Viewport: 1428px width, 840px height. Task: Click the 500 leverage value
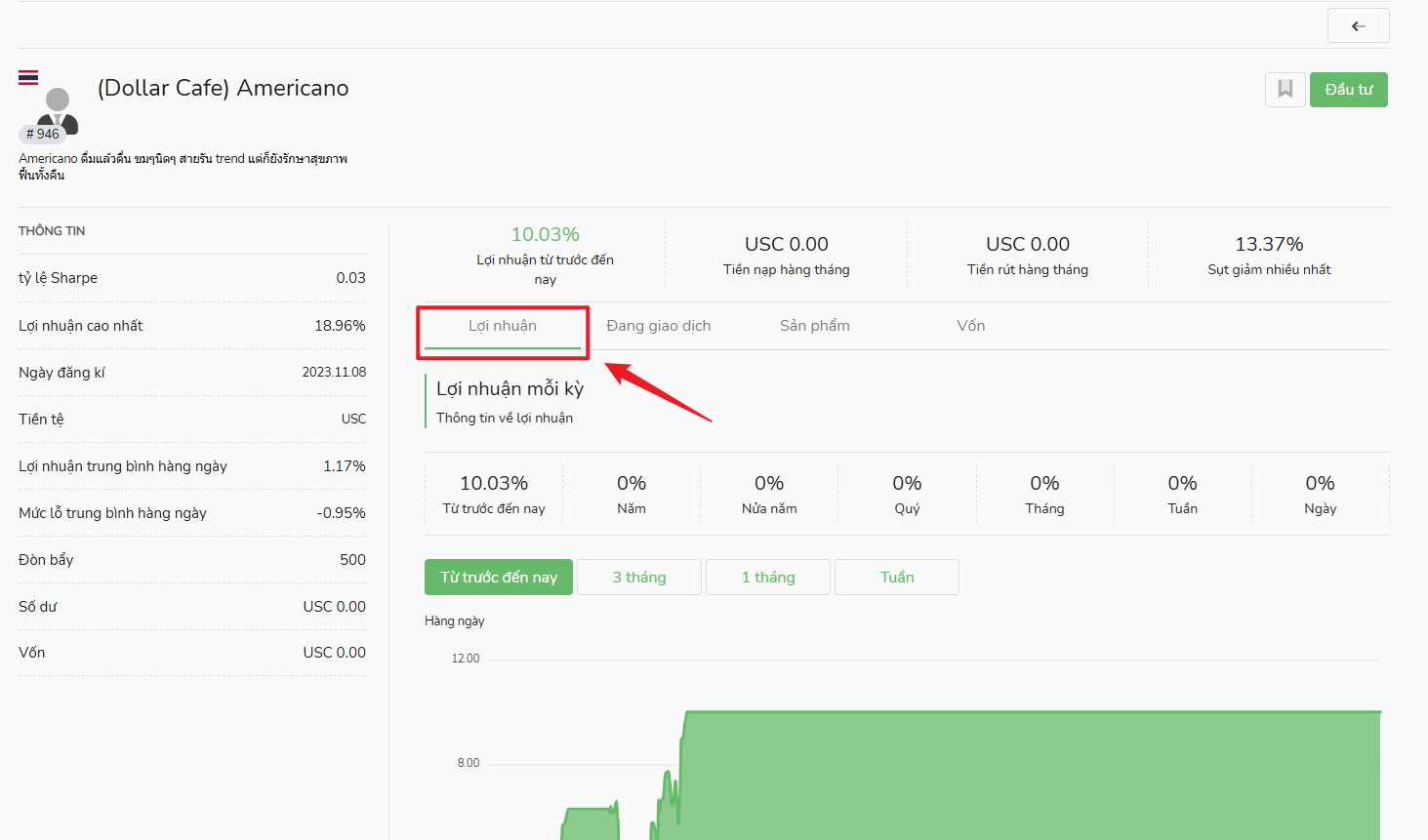pos(353,560)
